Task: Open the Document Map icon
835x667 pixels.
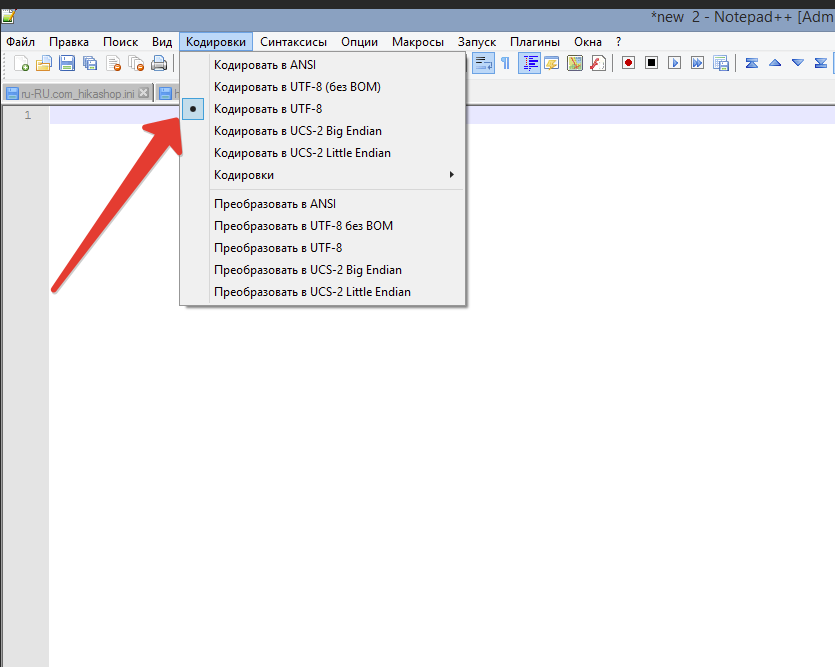Action: 575,63
